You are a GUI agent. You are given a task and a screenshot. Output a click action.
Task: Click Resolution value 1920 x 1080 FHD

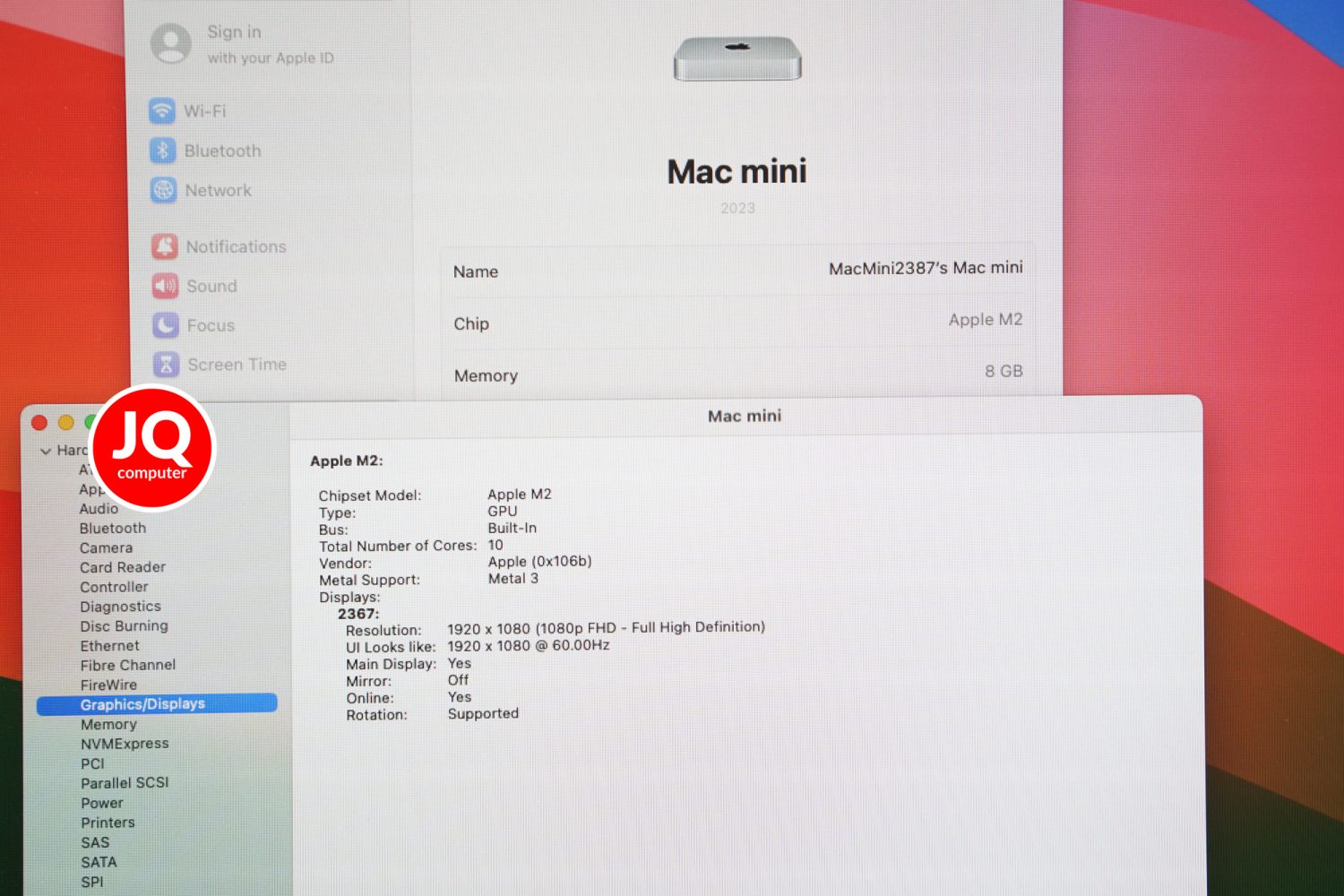(606, 628)
